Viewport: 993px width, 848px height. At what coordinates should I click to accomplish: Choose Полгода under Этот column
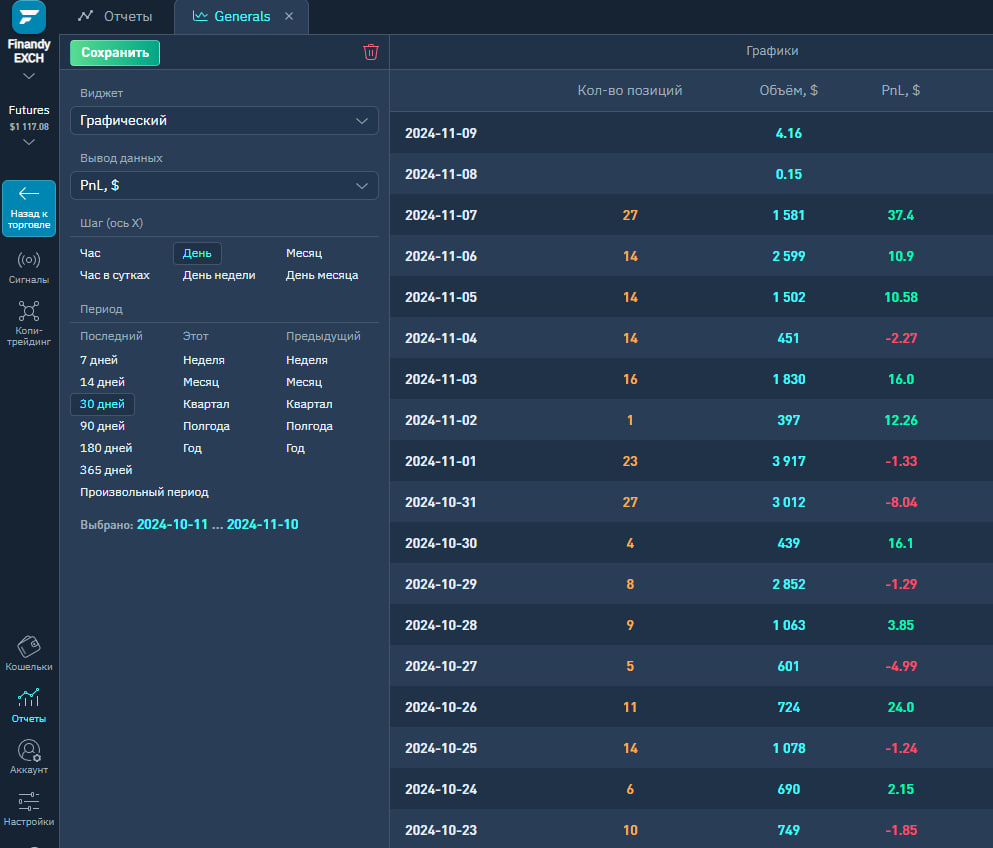[206, 426]
